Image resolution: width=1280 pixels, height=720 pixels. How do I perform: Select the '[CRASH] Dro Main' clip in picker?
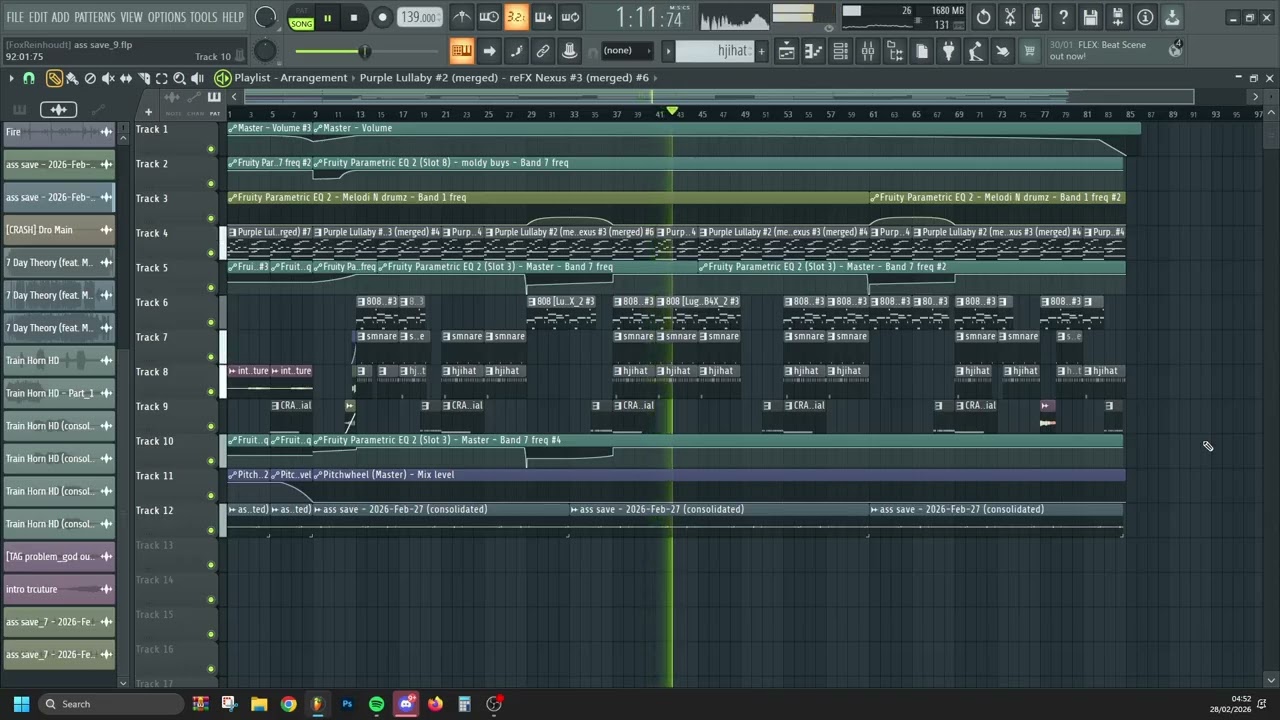point(59,230)
